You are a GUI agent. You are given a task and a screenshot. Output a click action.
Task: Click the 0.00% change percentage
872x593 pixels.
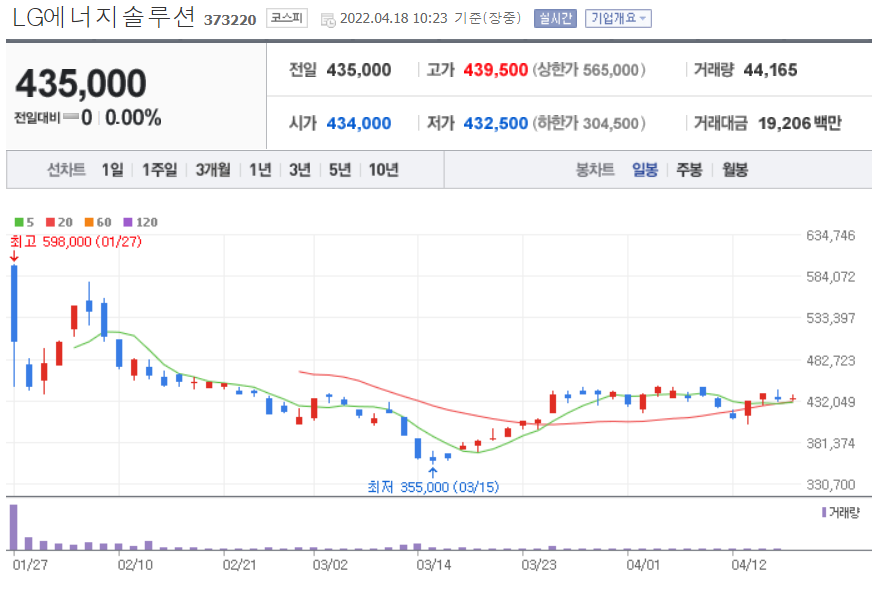pos(133,117)
